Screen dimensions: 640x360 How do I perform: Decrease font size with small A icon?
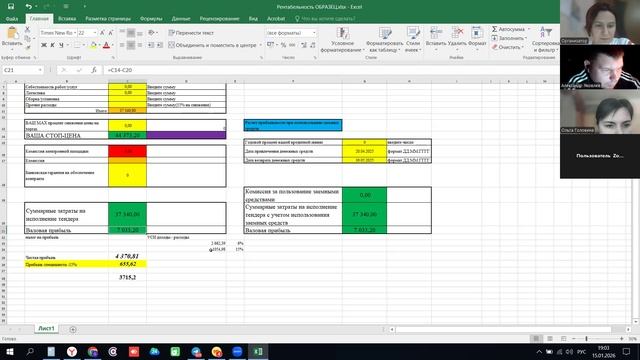click(x=110, y=33)
